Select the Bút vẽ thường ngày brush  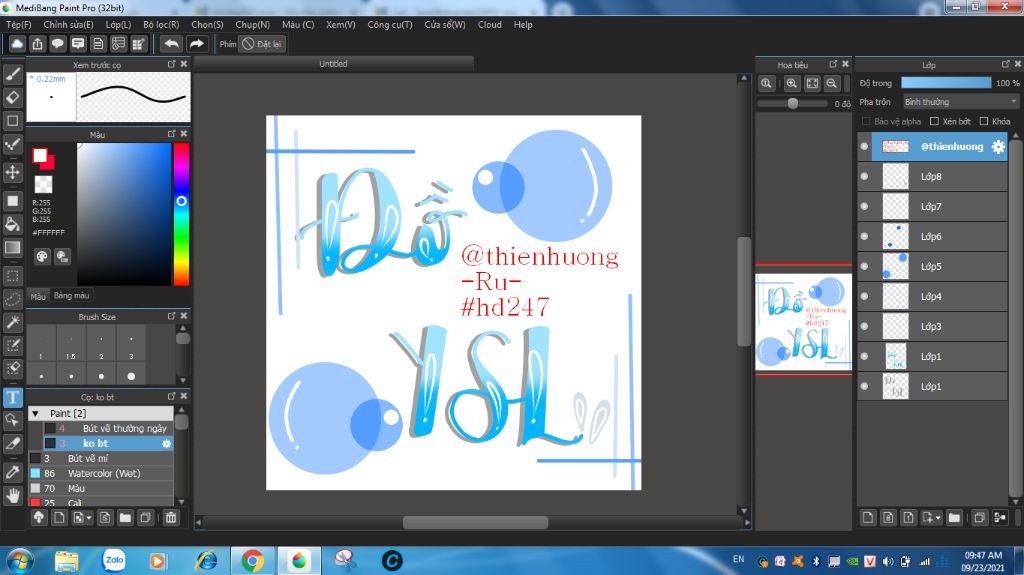click(108, 429)
